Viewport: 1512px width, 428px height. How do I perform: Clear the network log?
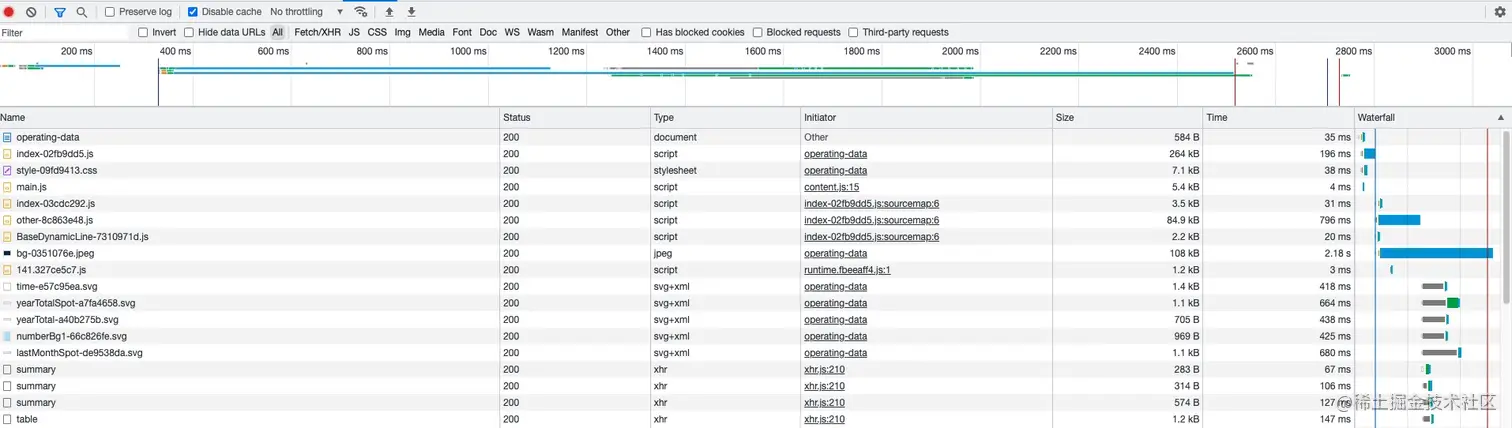point(31,12)
